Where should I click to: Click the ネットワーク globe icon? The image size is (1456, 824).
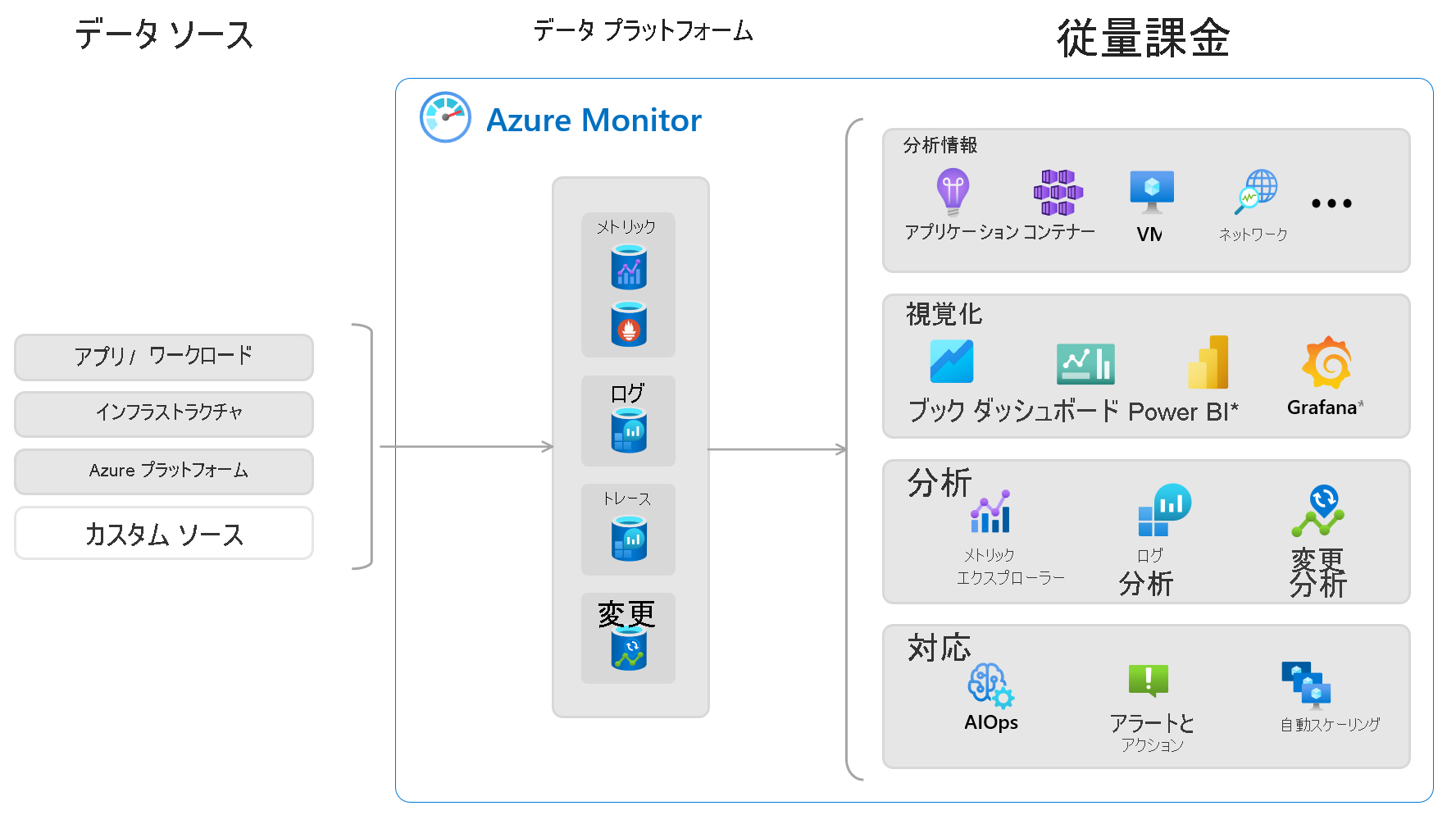tap(1257, 192)
